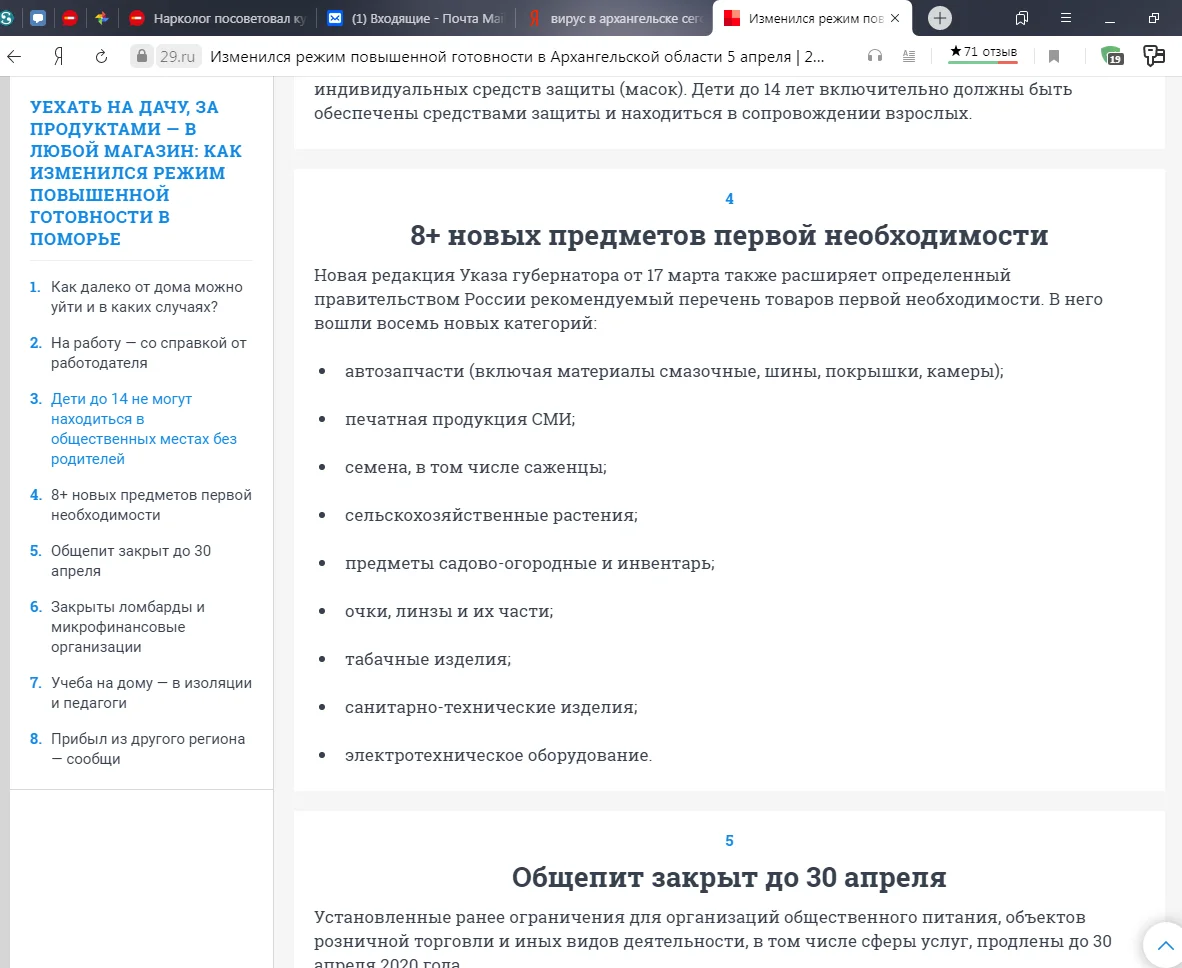Switch to the Нарколог посоветовал tab
This screenshot has height=968, width=1182.
pos(217,19)
